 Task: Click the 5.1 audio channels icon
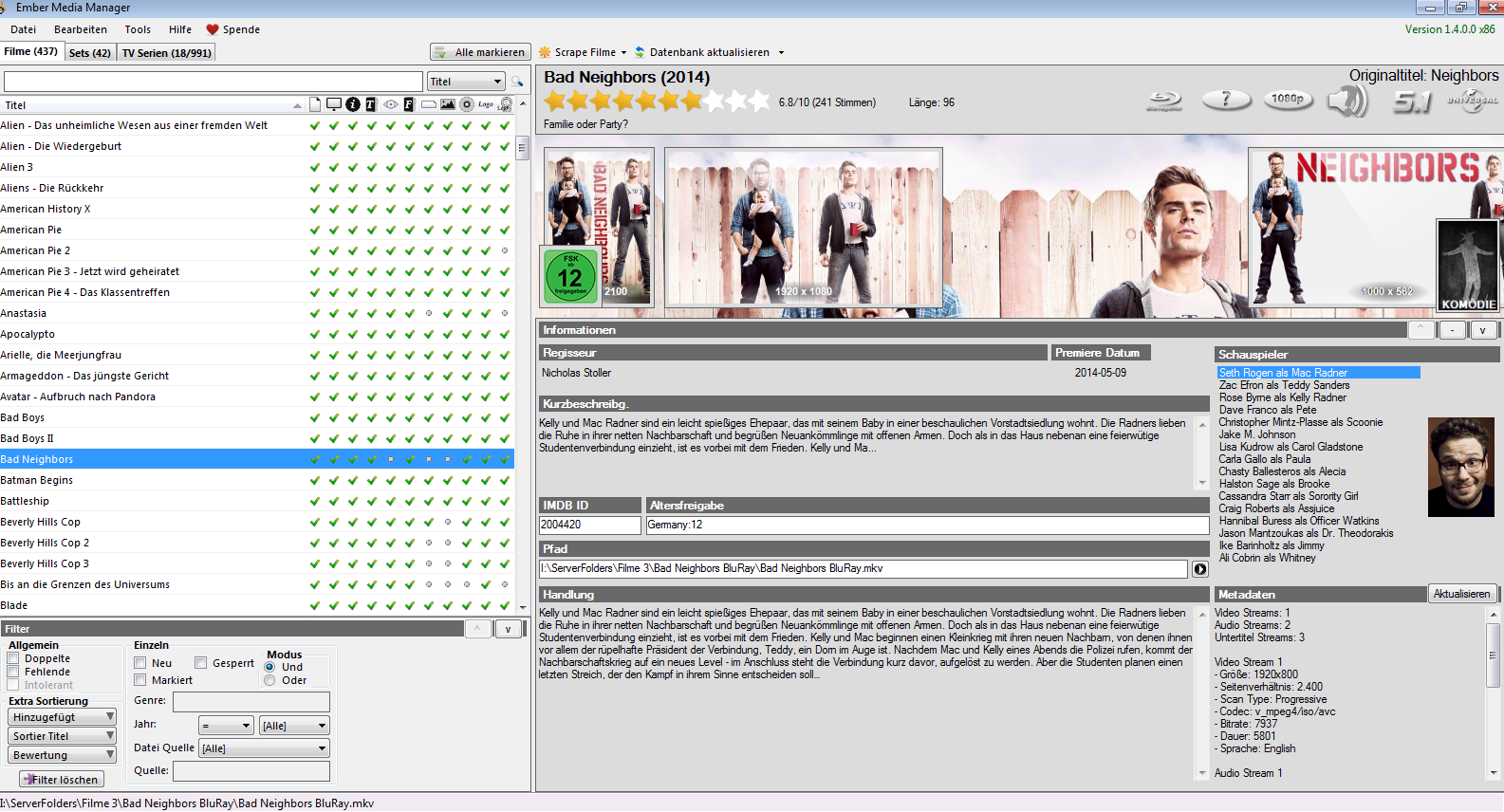tap(1411, 101)
